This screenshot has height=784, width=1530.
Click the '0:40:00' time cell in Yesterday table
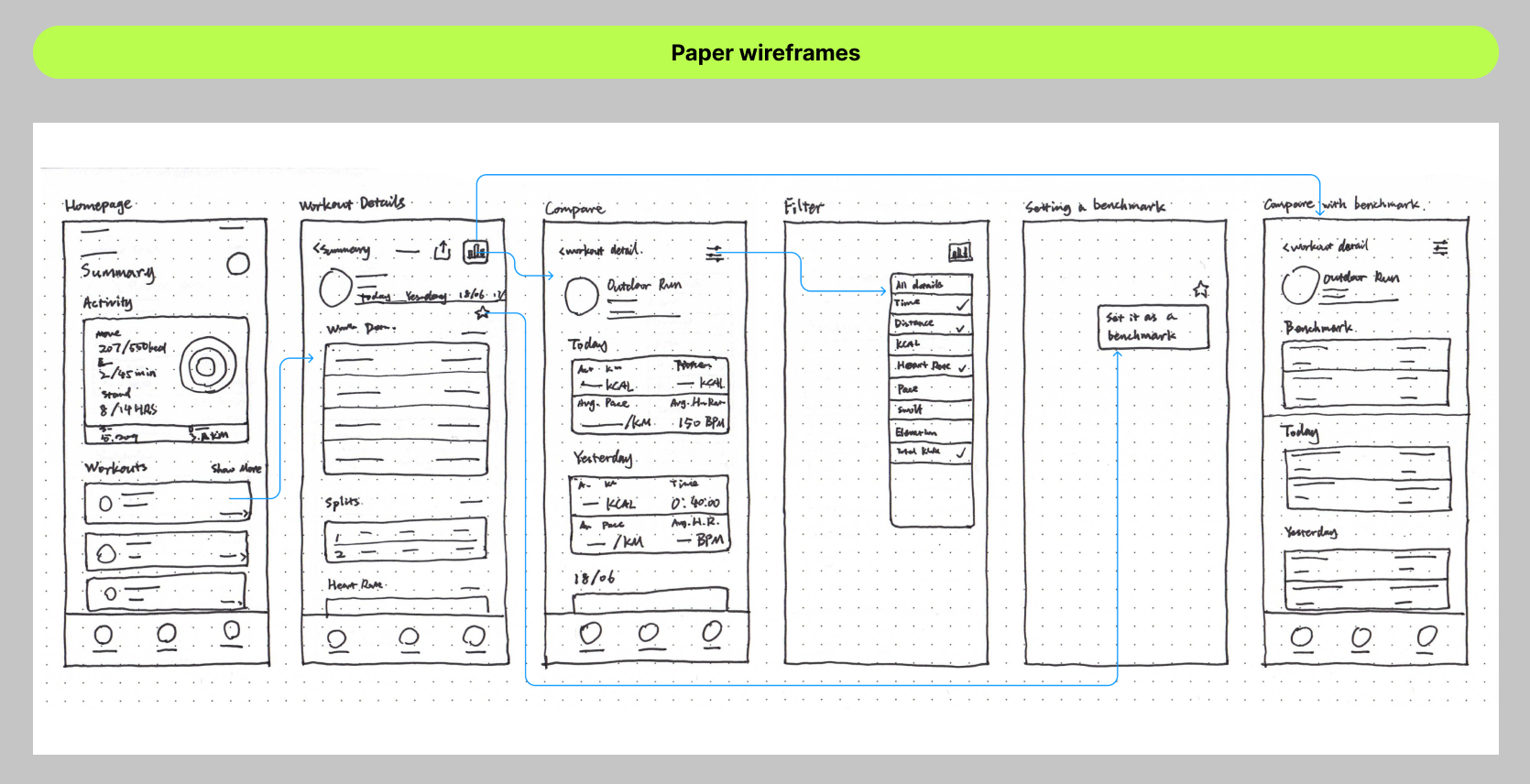point(695,503)
